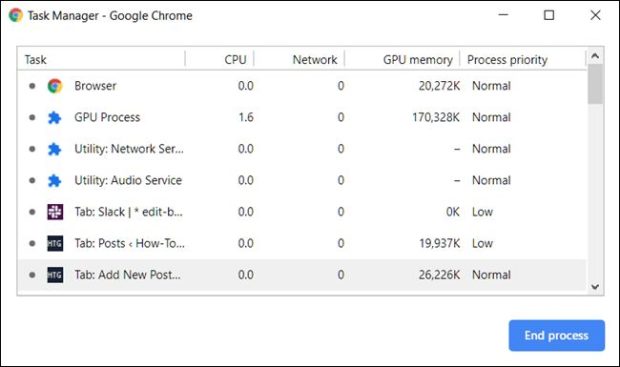Click the GPU Process puzzle-piece icon
The height and width of the screenshot is (367, 620).
coord(55,117)
